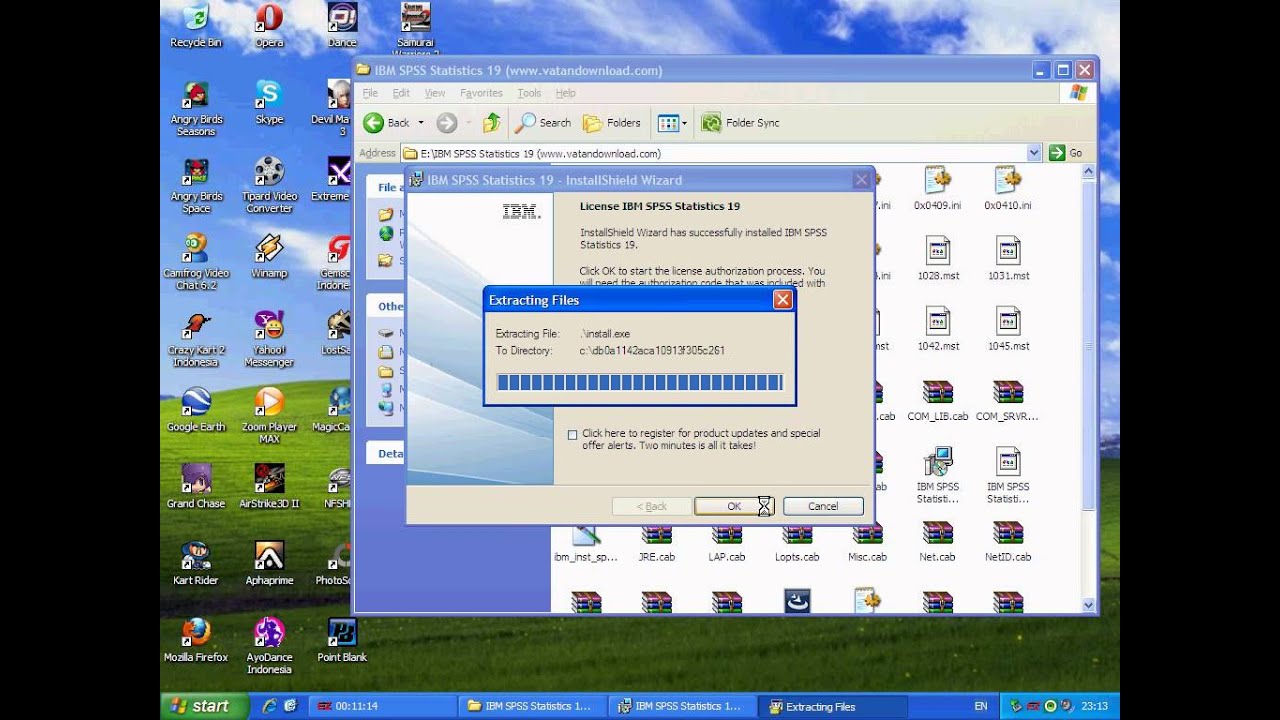Click OK in the InstallShield Wizard
Screen dimensions: 1280x720
[x=734, y=506]
